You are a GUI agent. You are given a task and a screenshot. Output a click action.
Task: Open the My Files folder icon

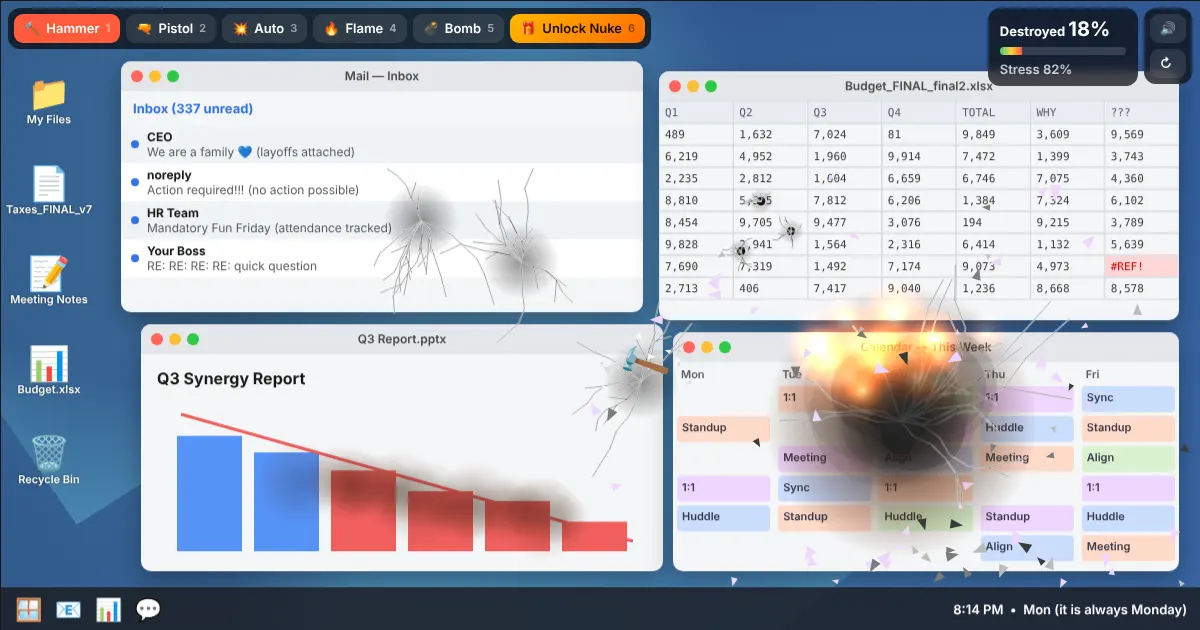[x=49, y=101]
